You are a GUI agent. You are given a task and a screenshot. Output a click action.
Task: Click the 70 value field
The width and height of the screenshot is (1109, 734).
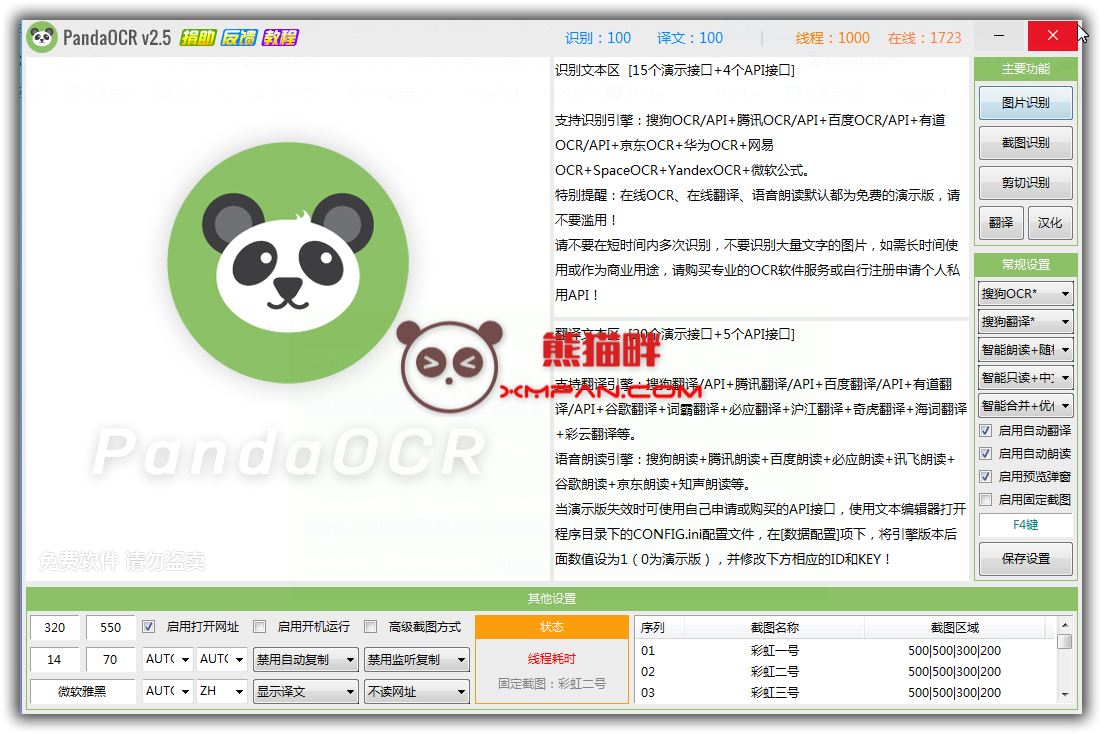tap(110, 660)
